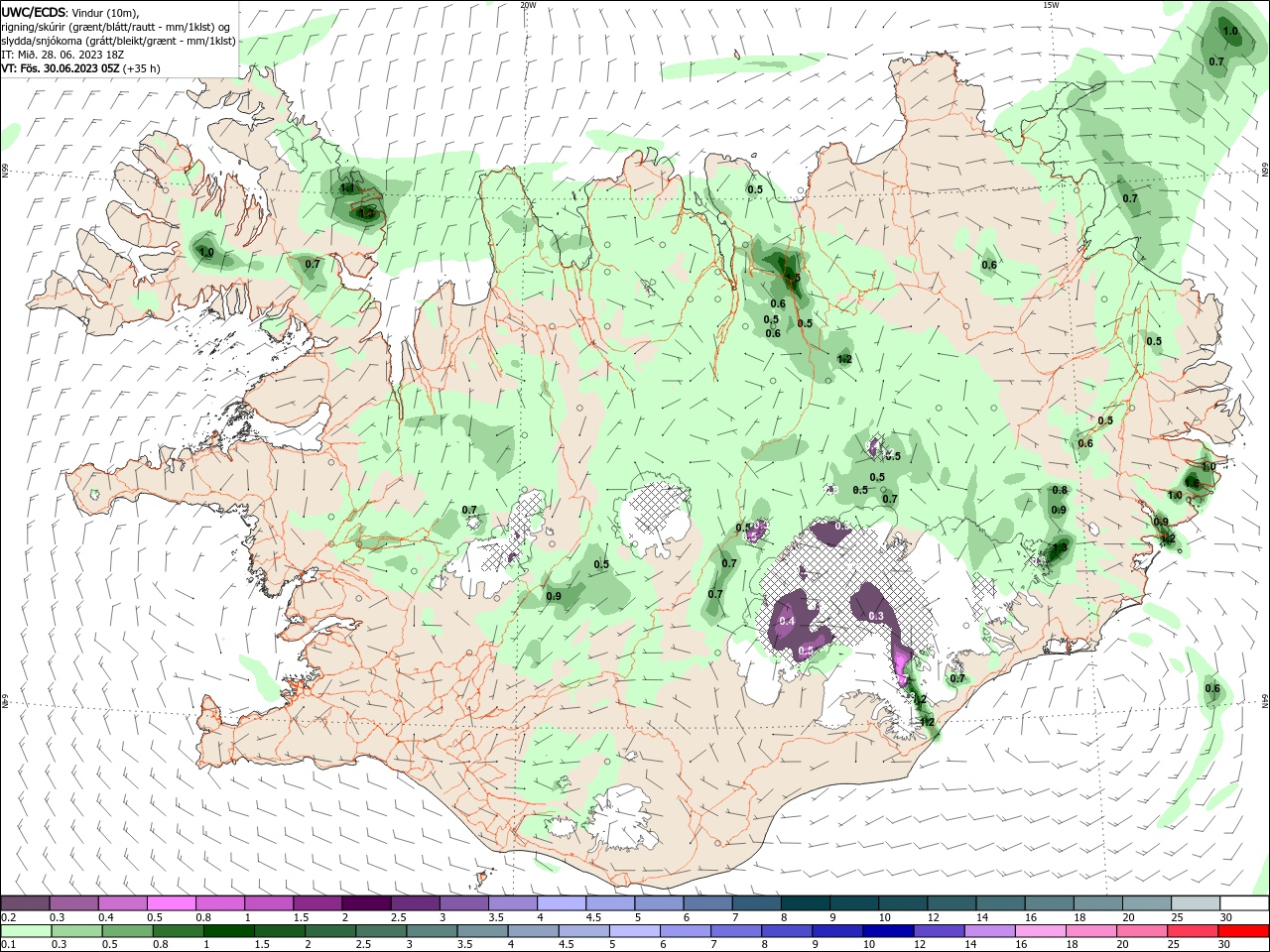Screen dimensions: 1270x952
Task: Click the '15W' longitude label
Action: [x=1051, y=5]
